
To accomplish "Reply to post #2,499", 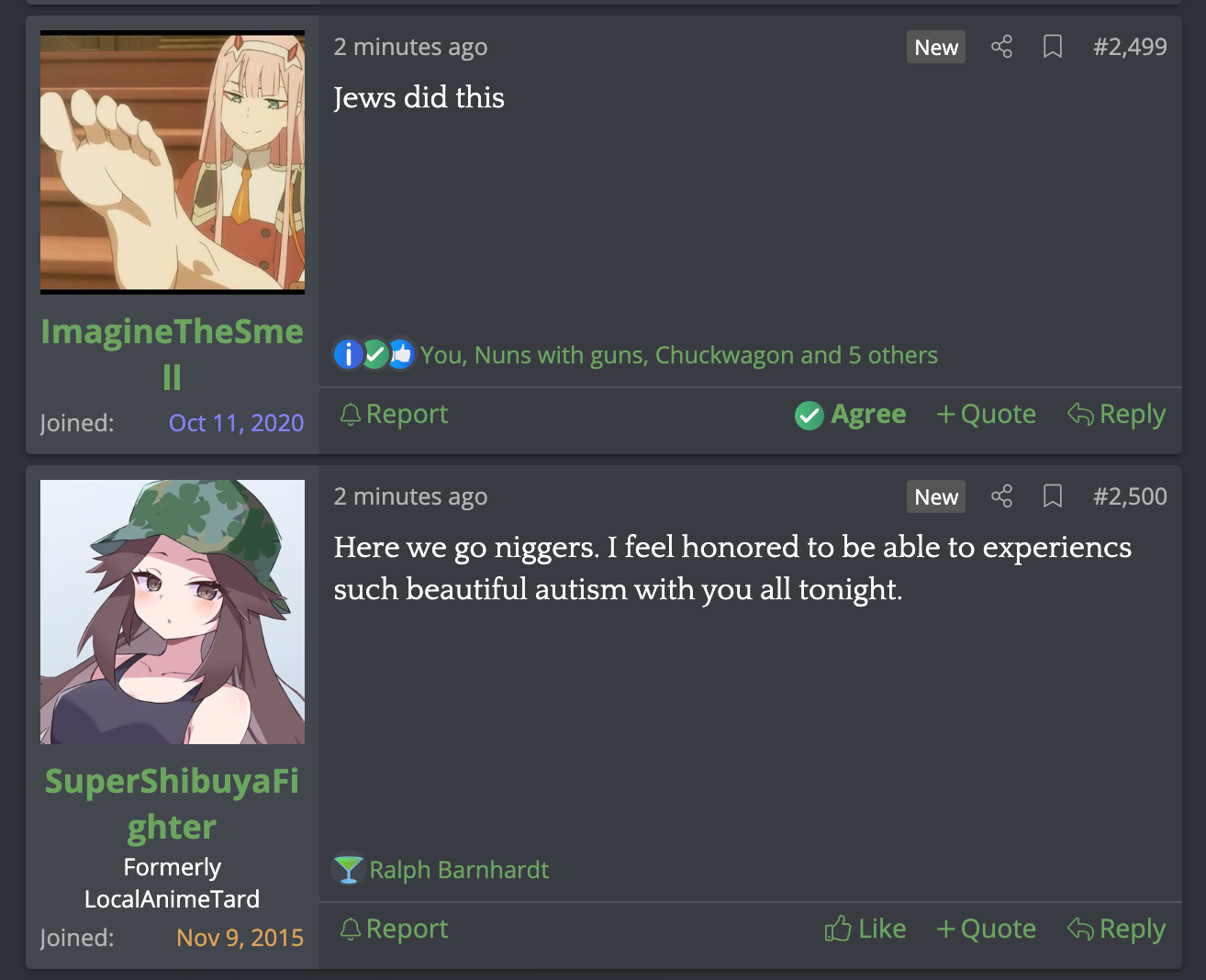I will [x=1116, y=415].
